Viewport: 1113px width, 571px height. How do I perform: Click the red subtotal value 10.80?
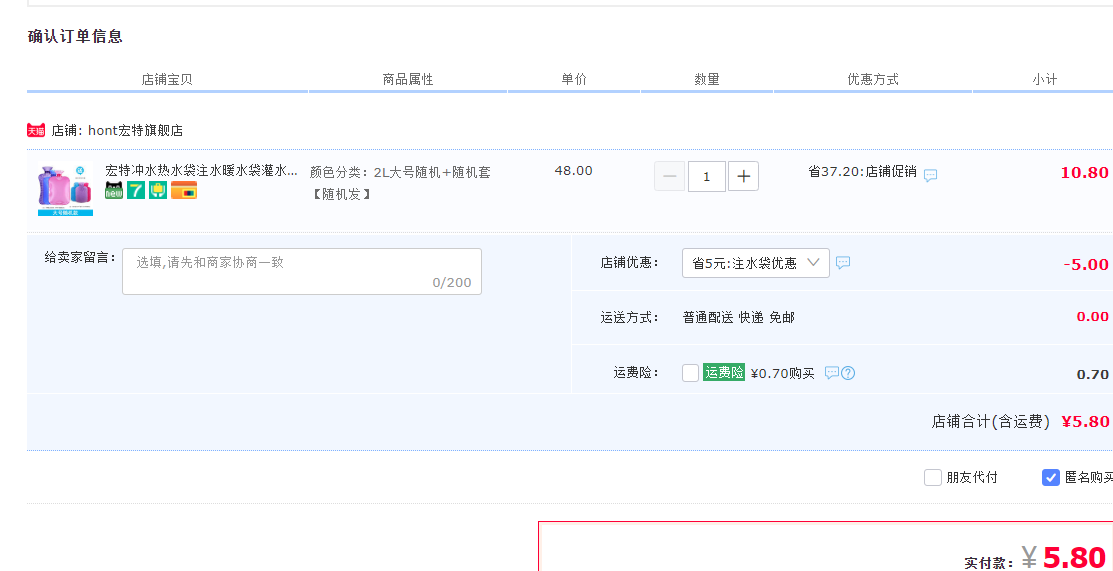1085,173
